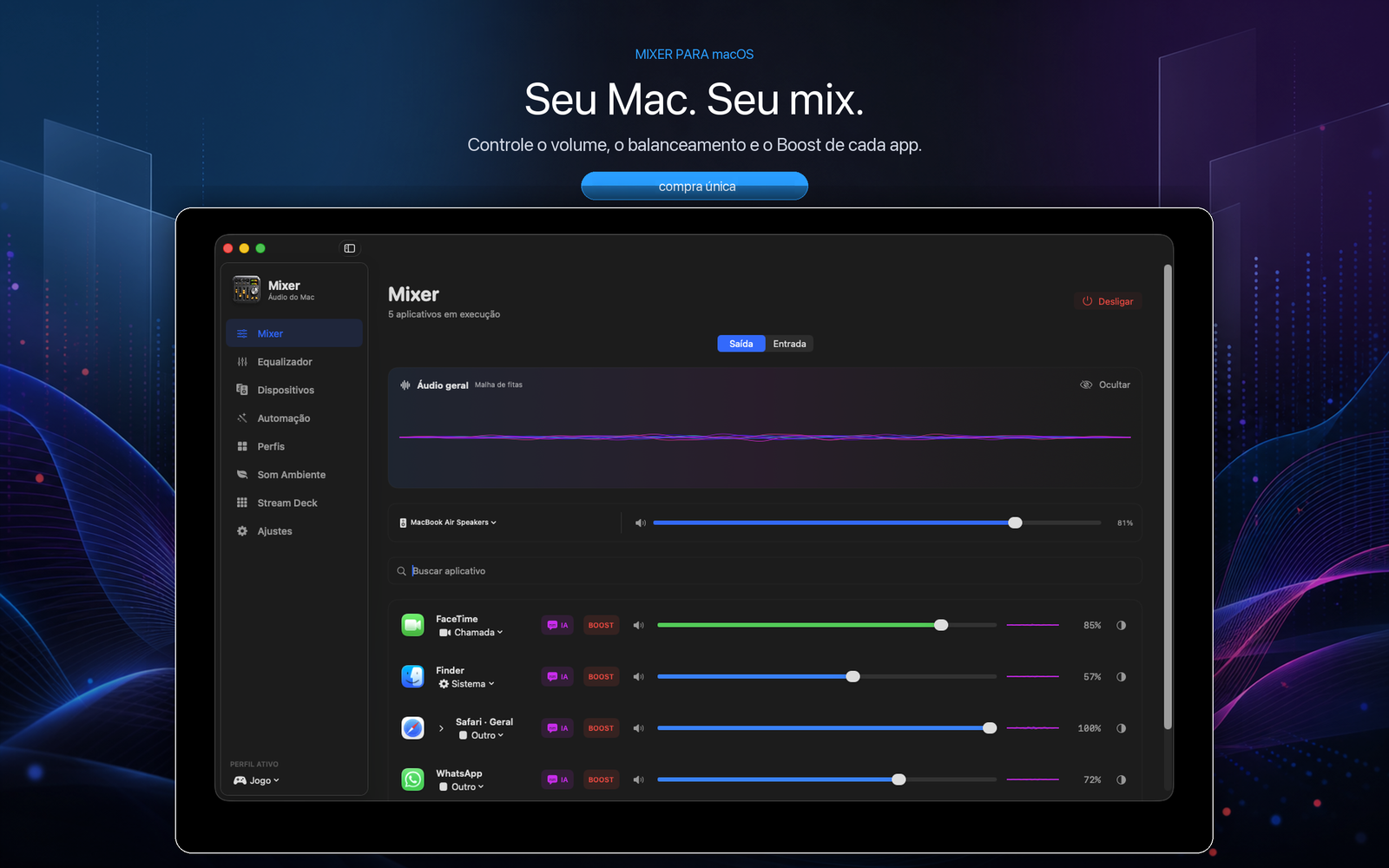1389x868 pixels.
Task: Click the Áudio geral waveform icon
Action: (405, 385)
